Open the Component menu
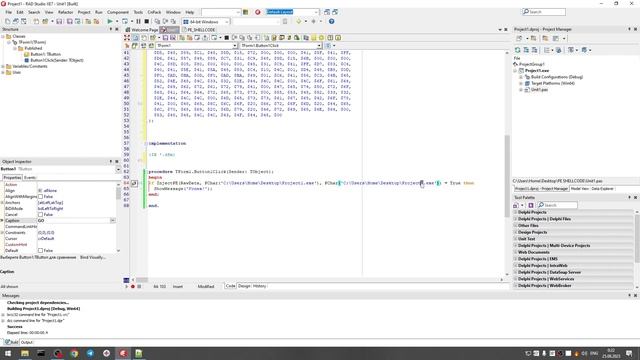Viewport: 640px width, 360px height. 118,12
